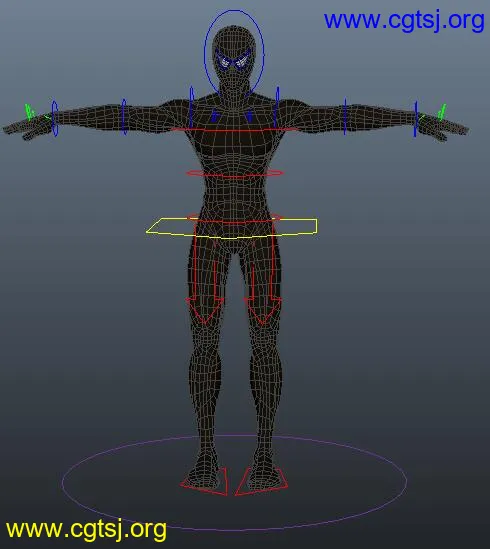
Task: Select the green finger control on screen-right hand
Action: tap(442, 111)
